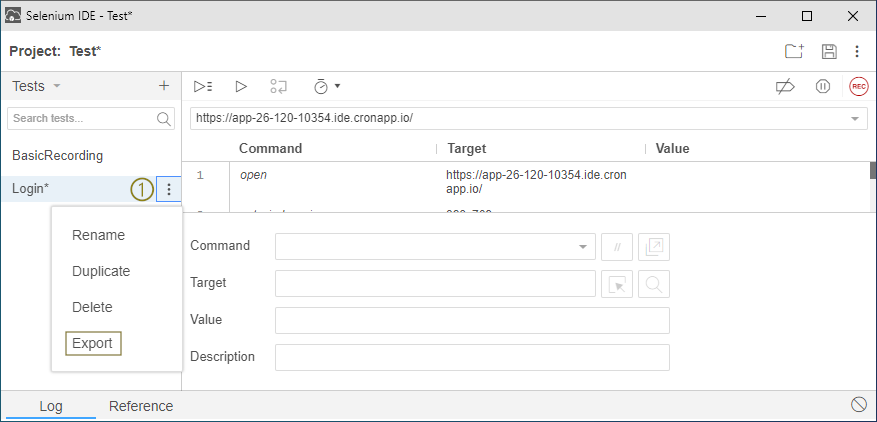Viewport: 877px width, 422px height.
Task: Open new window configuration button
Action: click(x=654, y=247)
